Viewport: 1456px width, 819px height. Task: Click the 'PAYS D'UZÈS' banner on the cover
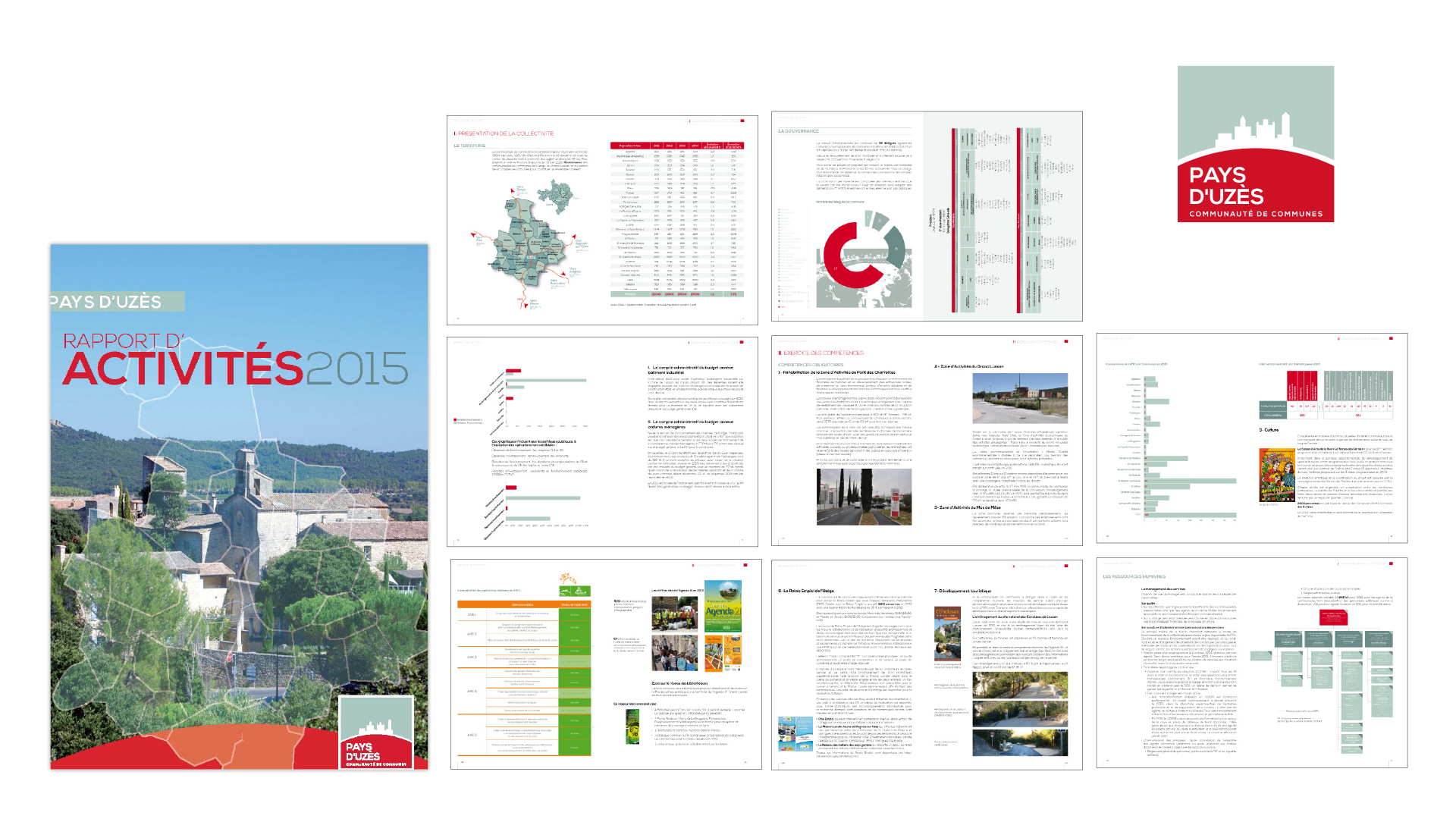coord(117,301)
